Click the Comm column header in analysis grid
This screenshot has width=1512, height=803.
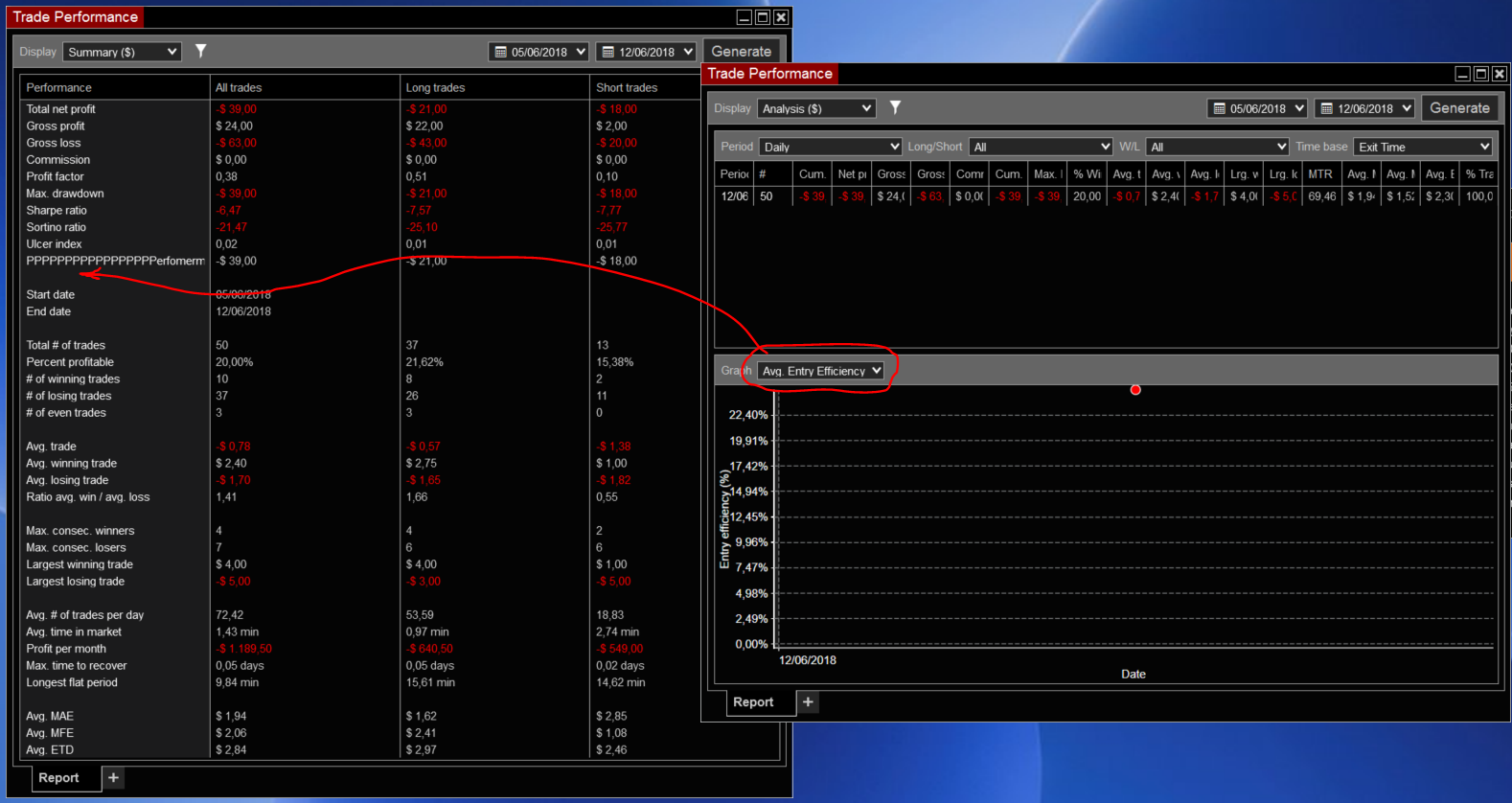[x=970, y=174]
